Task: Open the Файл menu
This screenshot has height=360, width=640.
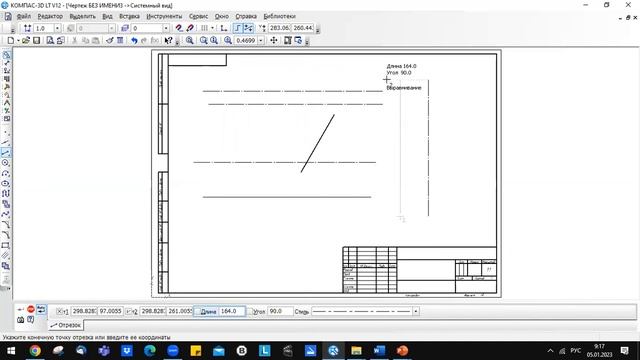Action: (24, 16)
